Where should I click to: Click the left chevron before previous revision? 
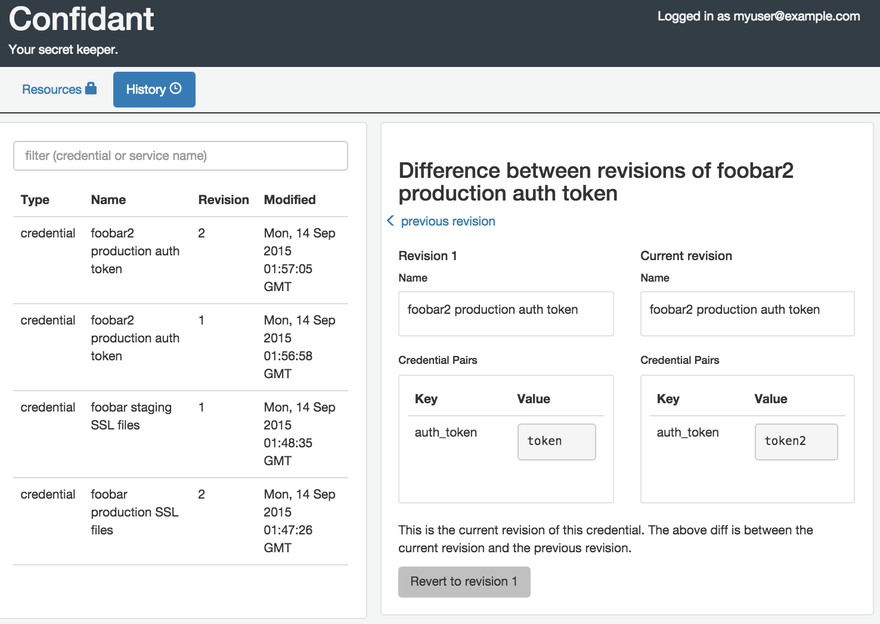pos(390,221)
